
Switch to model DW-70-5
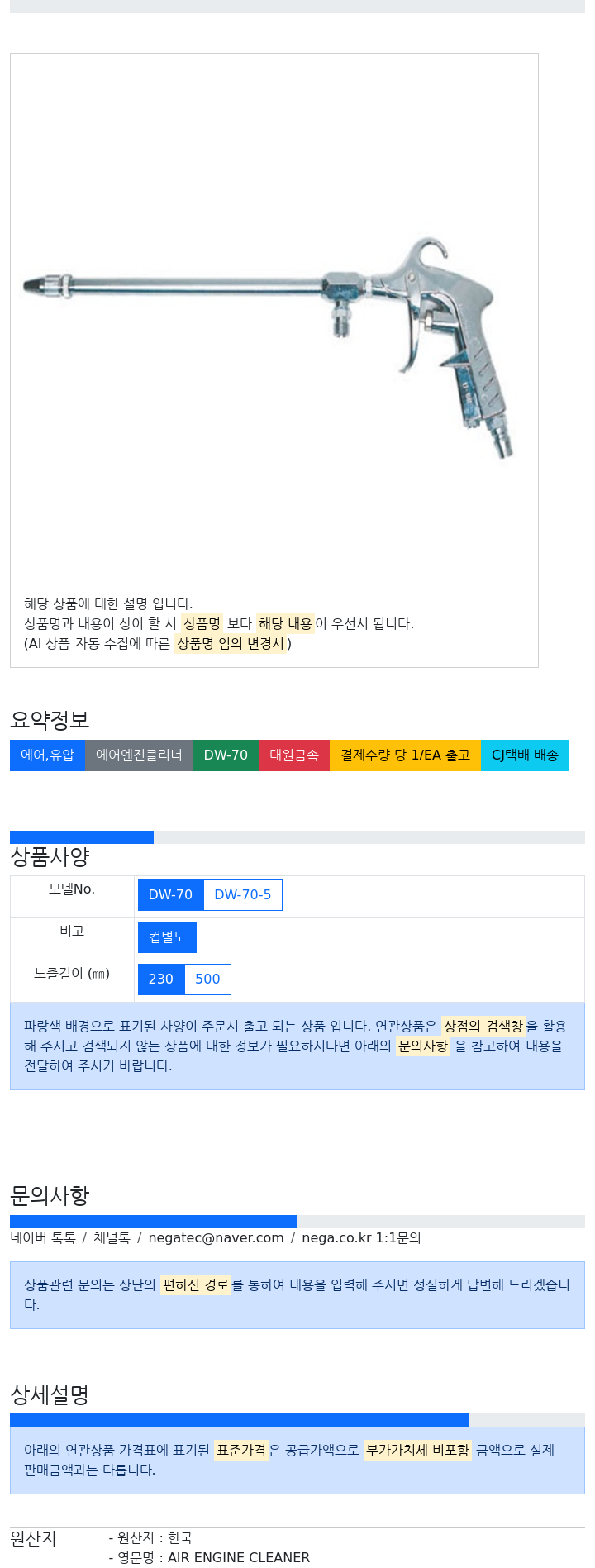pyautogui.click(x=243, y=895)
